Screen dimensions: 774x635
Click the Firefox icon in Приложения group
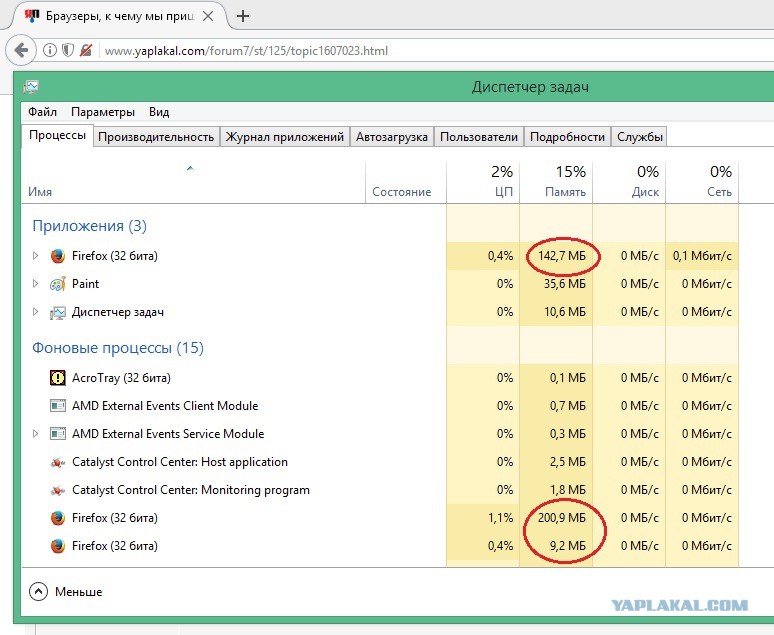click(x=58, y=256)
